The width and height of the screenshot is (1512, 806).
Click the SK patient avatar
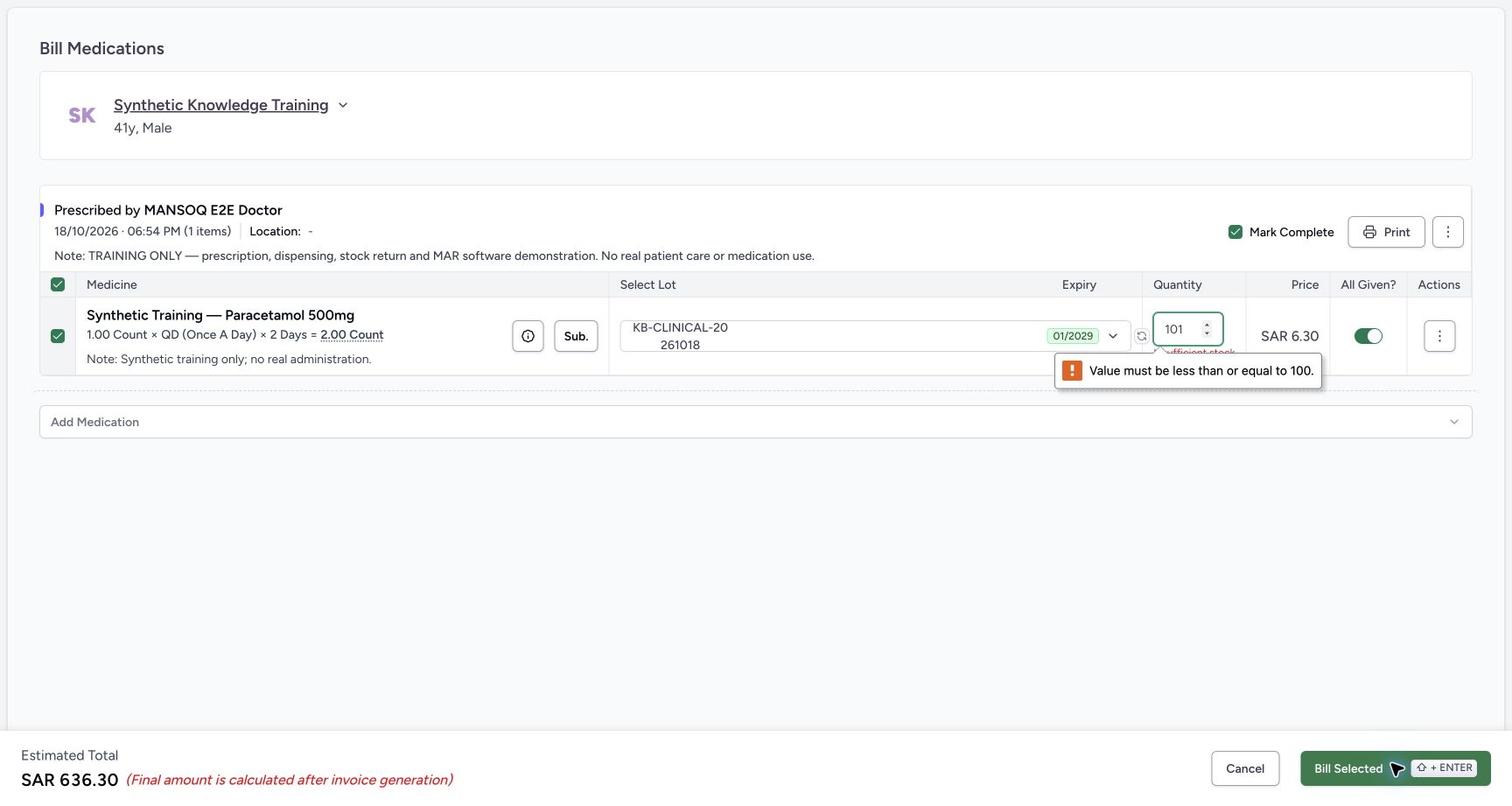(x=82, y=116)
